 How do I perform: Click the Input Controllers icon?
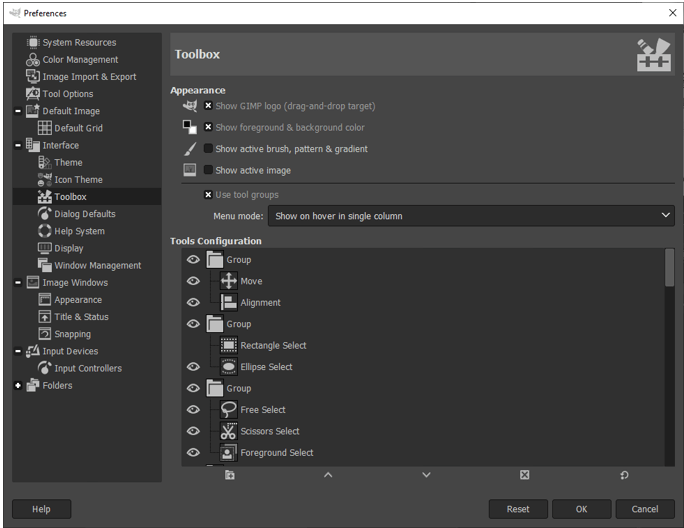(44, 368)
